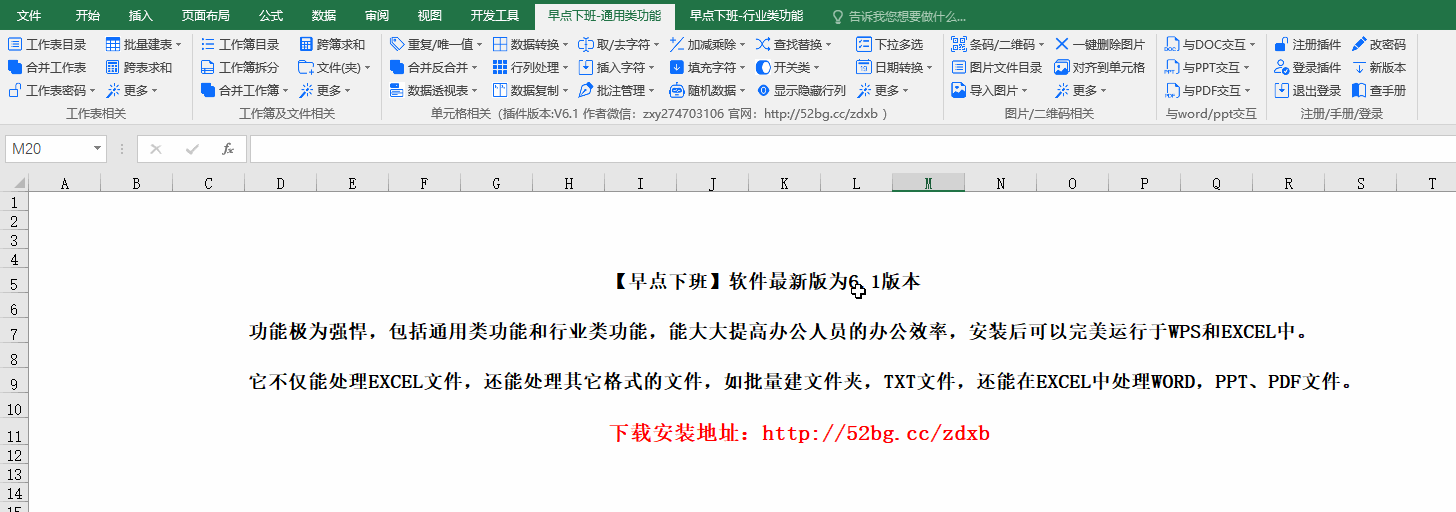Switch to the 审阅 Review tab

click(x=377, y=16)
